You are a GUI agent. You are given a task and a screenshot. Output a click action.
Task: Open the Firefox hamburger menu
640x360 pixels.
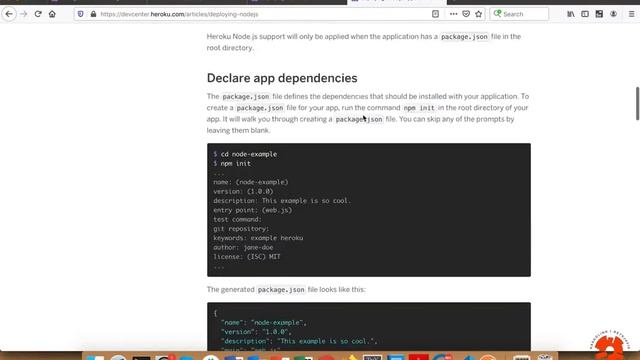(x=631, y=14)
